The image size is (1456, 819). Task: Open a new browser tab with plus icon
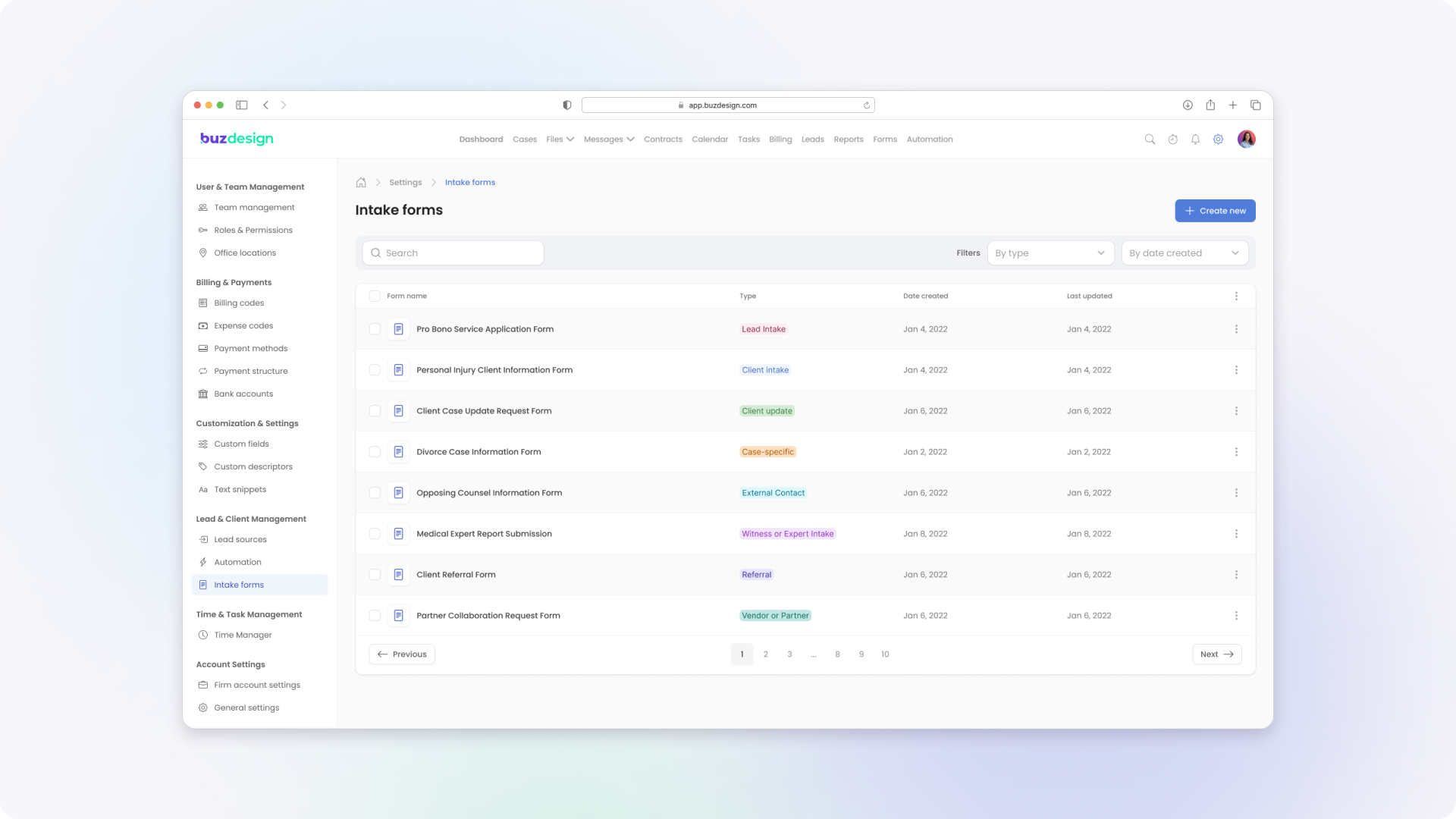pos(1233,105)
